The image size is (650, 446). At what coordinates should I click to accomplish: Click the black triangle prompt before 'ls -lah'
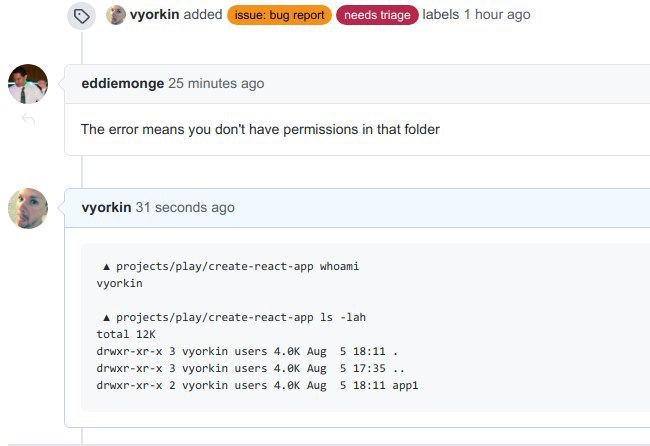pos(107,318)
